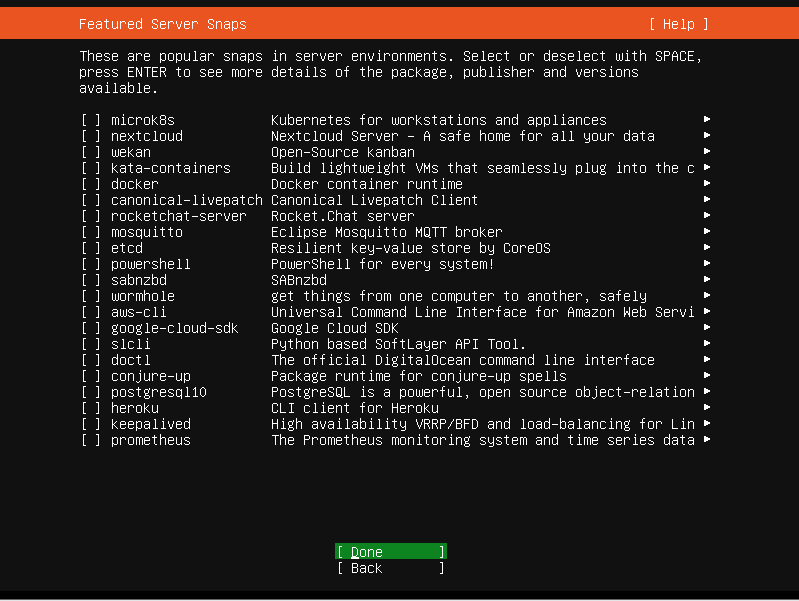799x601 pixels.
Task: Toggle the wormhole snap checkbox
Action: click(x=91, y=296)
